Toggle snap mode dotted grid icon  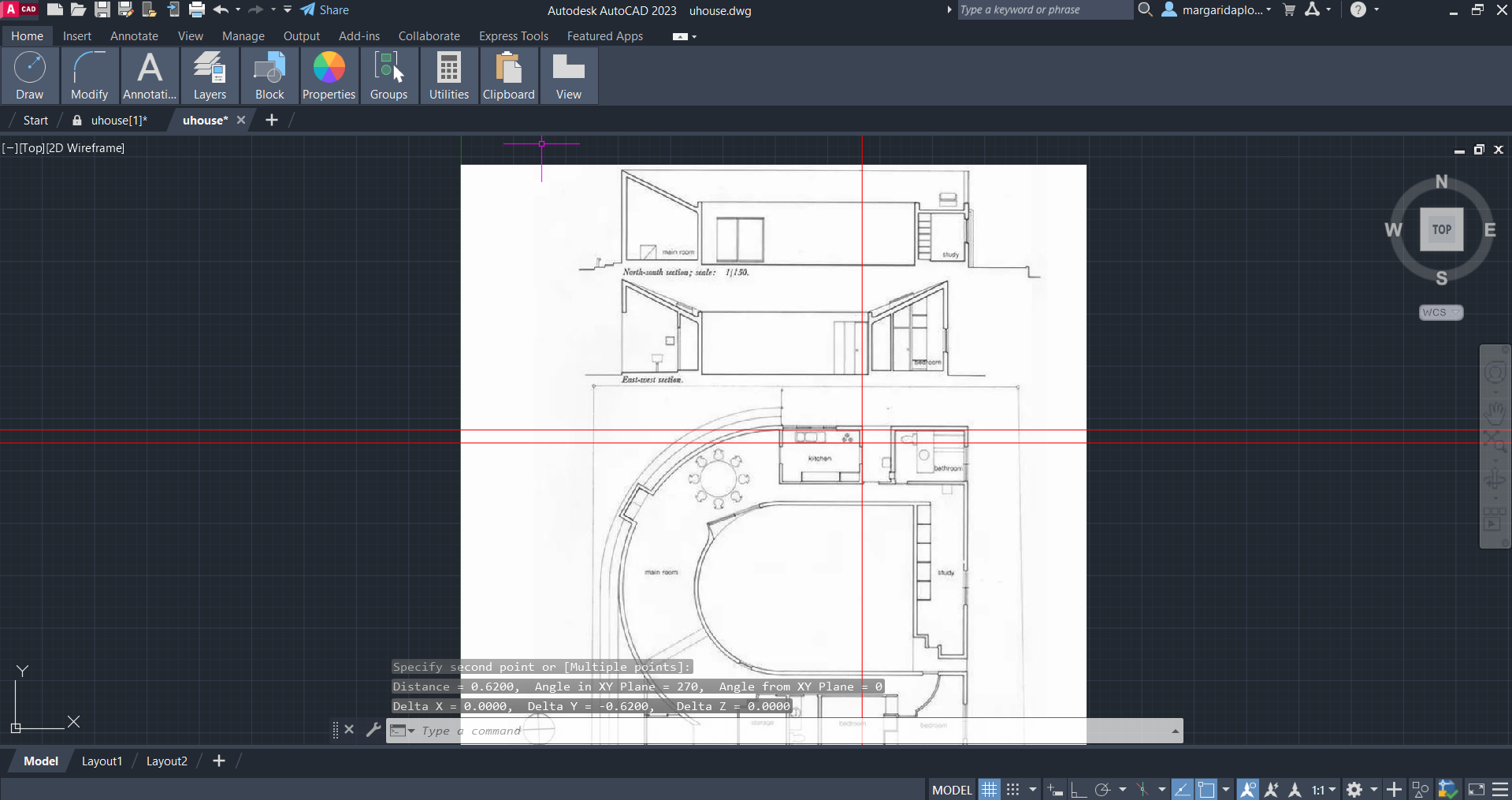pyautogui.click(x=1013, y=789)
